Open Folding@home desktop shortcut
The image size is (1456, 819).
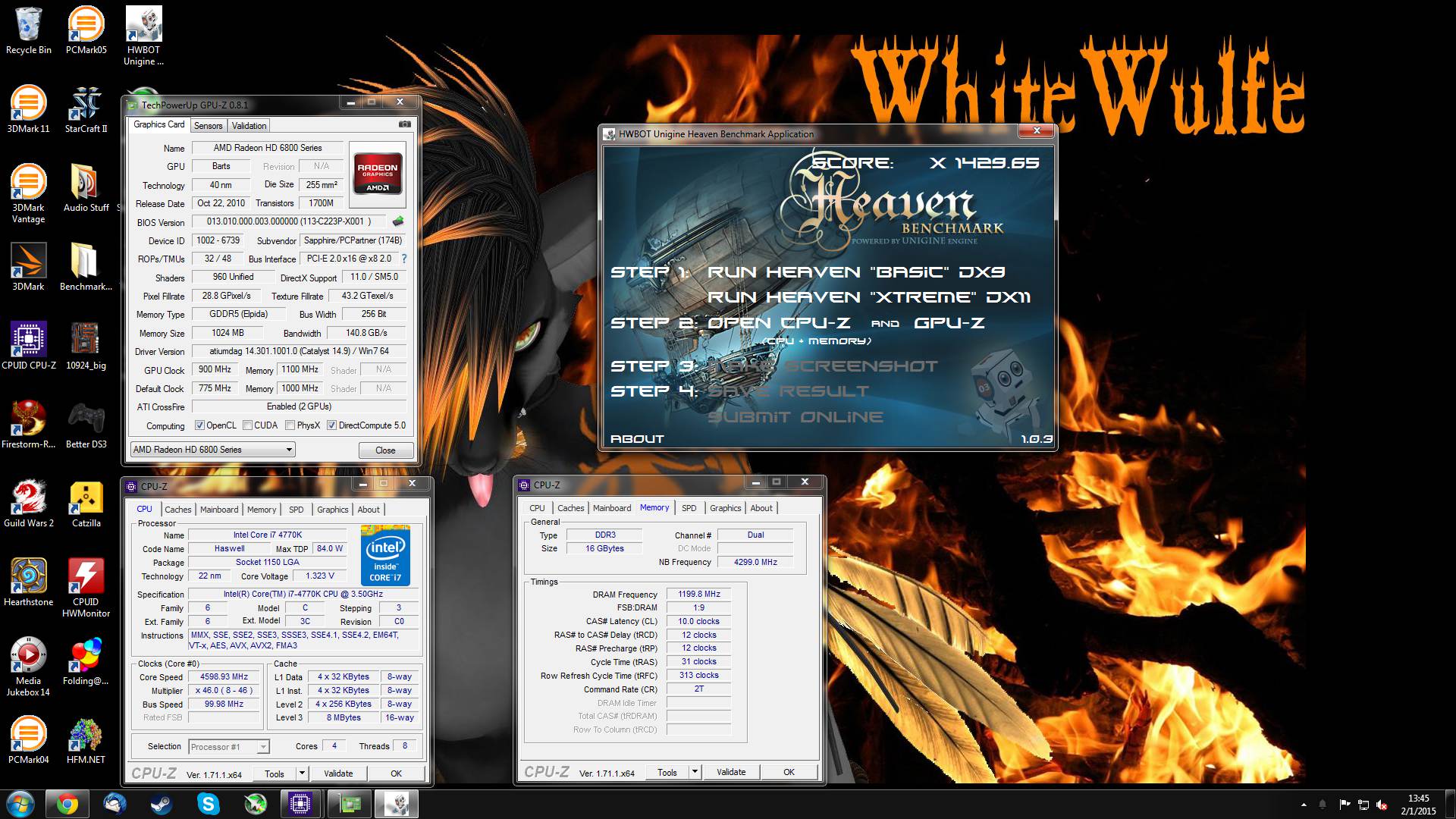tap(86, 661)
